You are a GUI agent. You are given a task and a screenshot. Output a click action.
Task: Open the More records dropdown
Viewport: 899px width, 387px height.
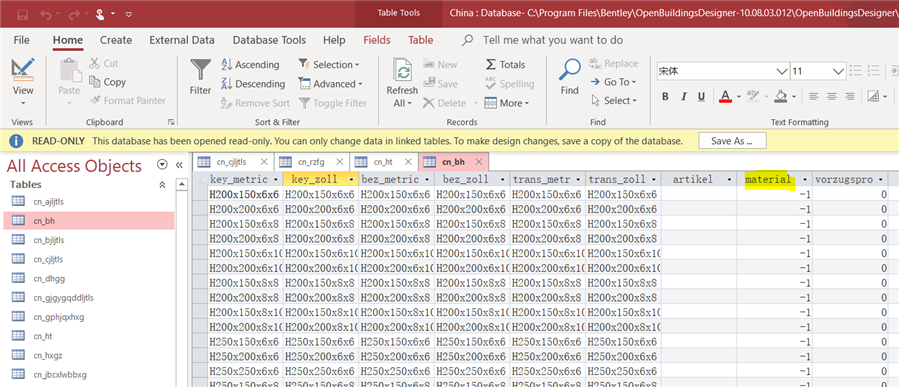pyautogui.click(x=507, y=103)
